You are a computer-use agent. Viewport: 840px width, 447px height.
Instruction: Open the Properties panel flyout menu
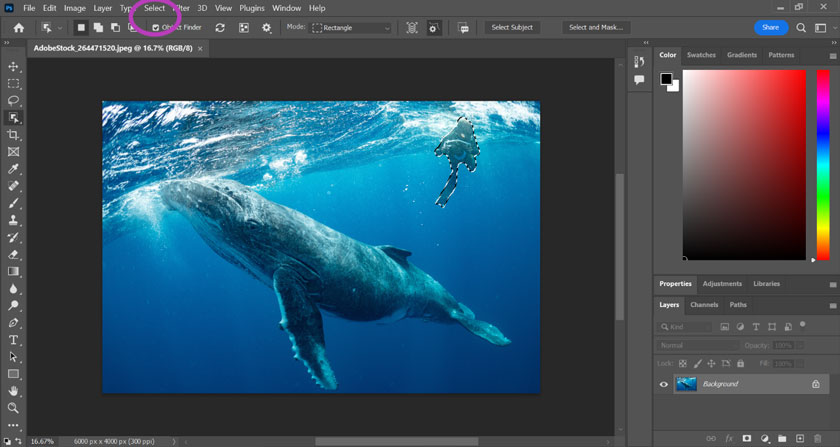coord(833,285)
